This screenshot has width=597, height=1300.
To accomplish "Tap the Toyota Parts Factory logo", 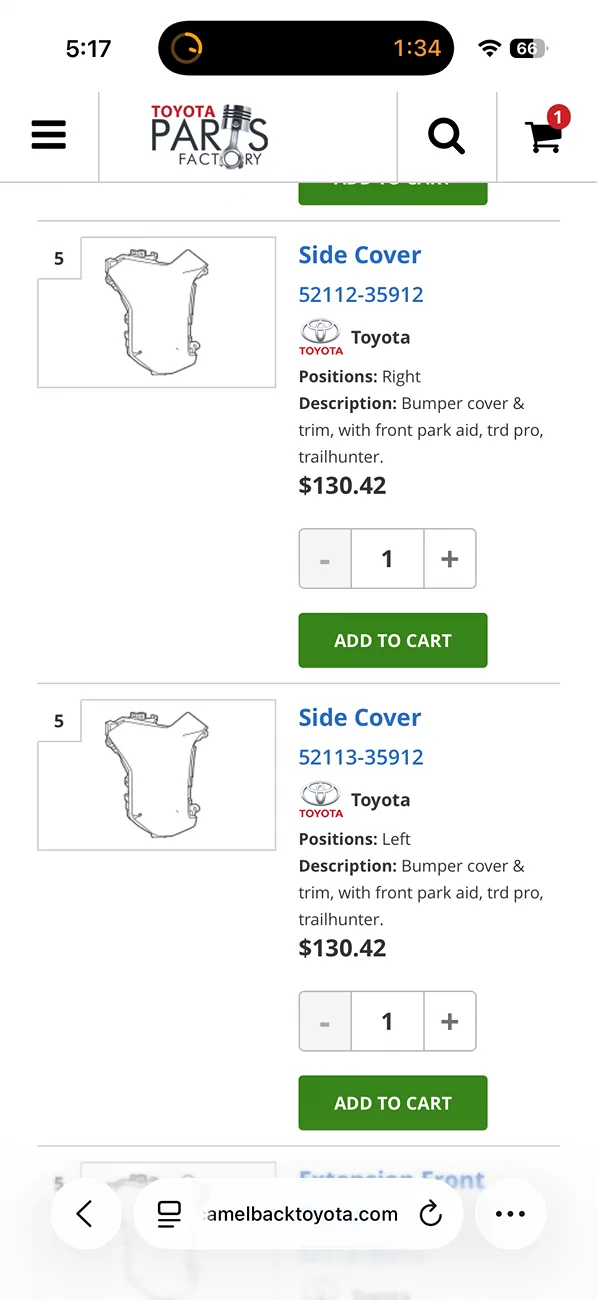I will [x=209, y=135].
